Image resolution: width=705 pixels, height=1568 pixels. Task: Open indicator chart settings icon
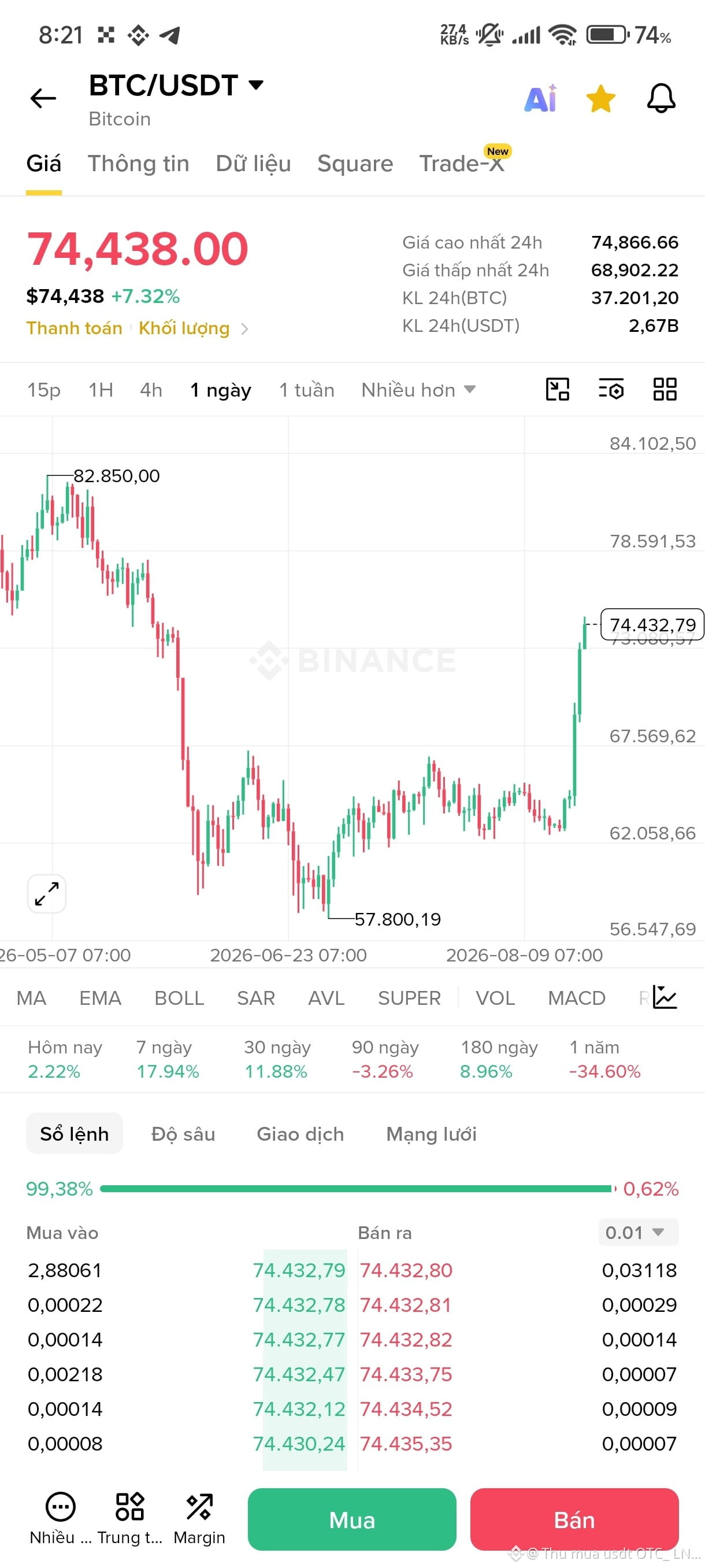(665, 997)
